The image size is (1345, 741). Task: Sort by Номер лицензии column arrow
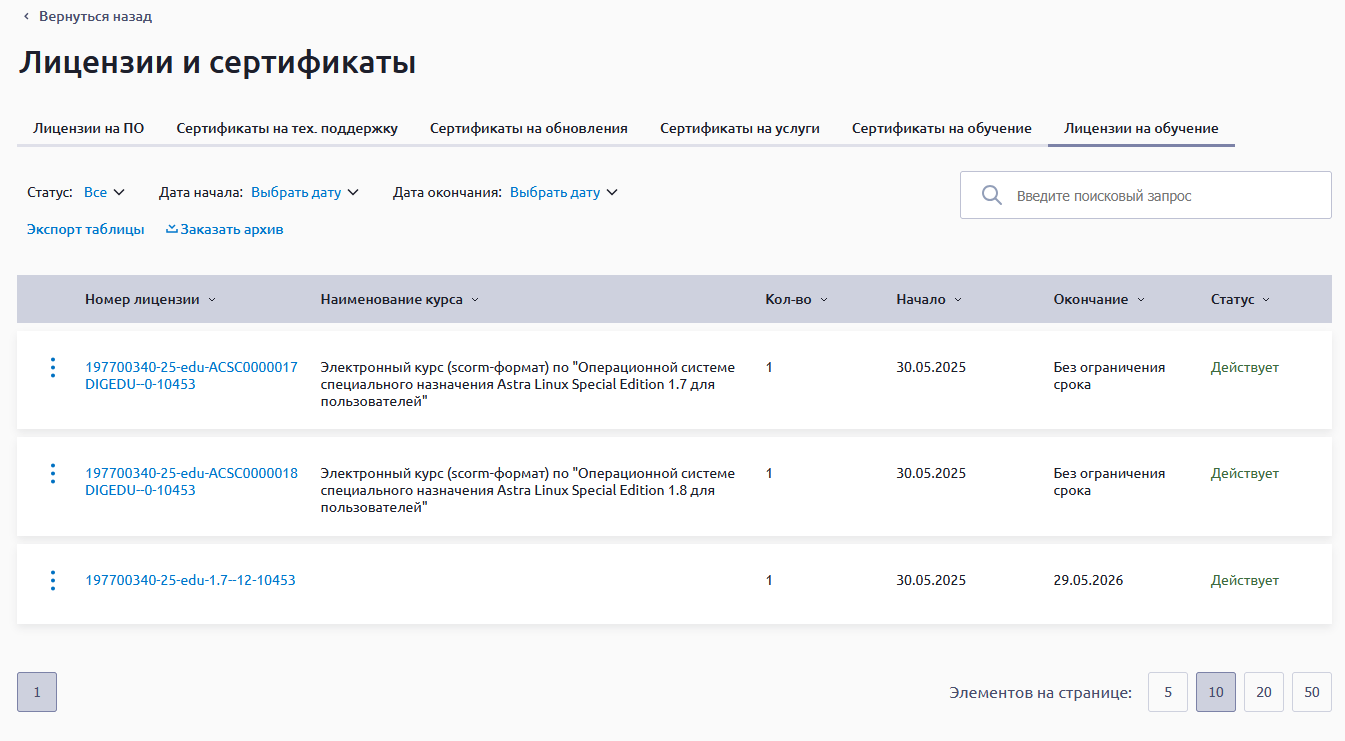coord(212,300)
